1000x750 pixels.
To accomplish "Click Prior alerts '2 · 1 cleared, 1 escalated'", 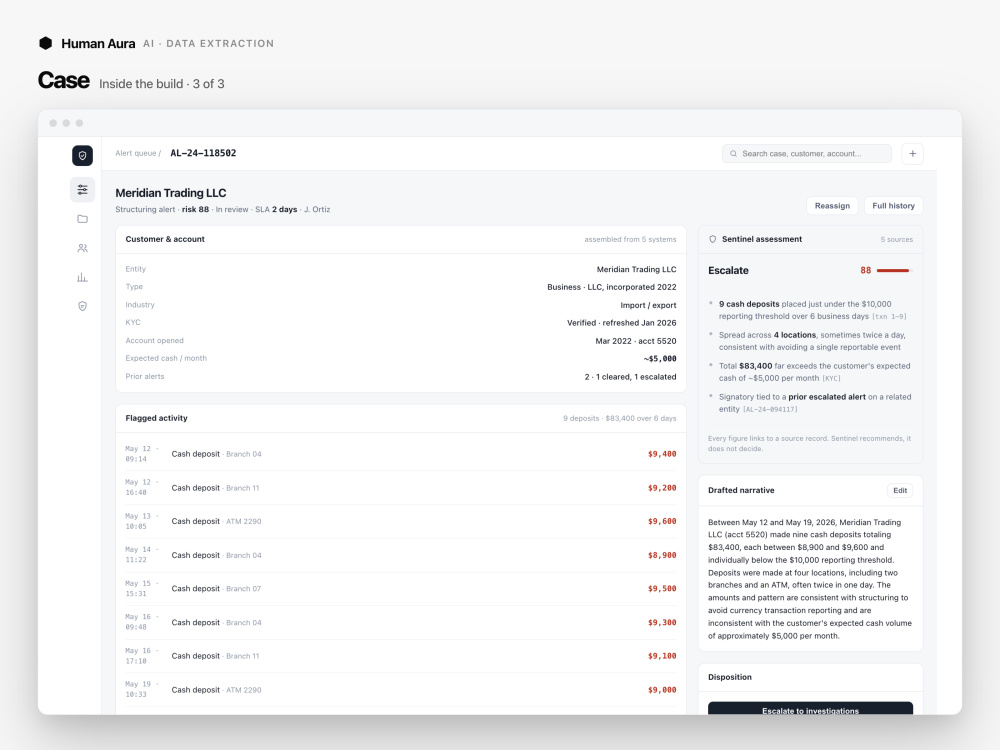I will (x=630, y=377).
